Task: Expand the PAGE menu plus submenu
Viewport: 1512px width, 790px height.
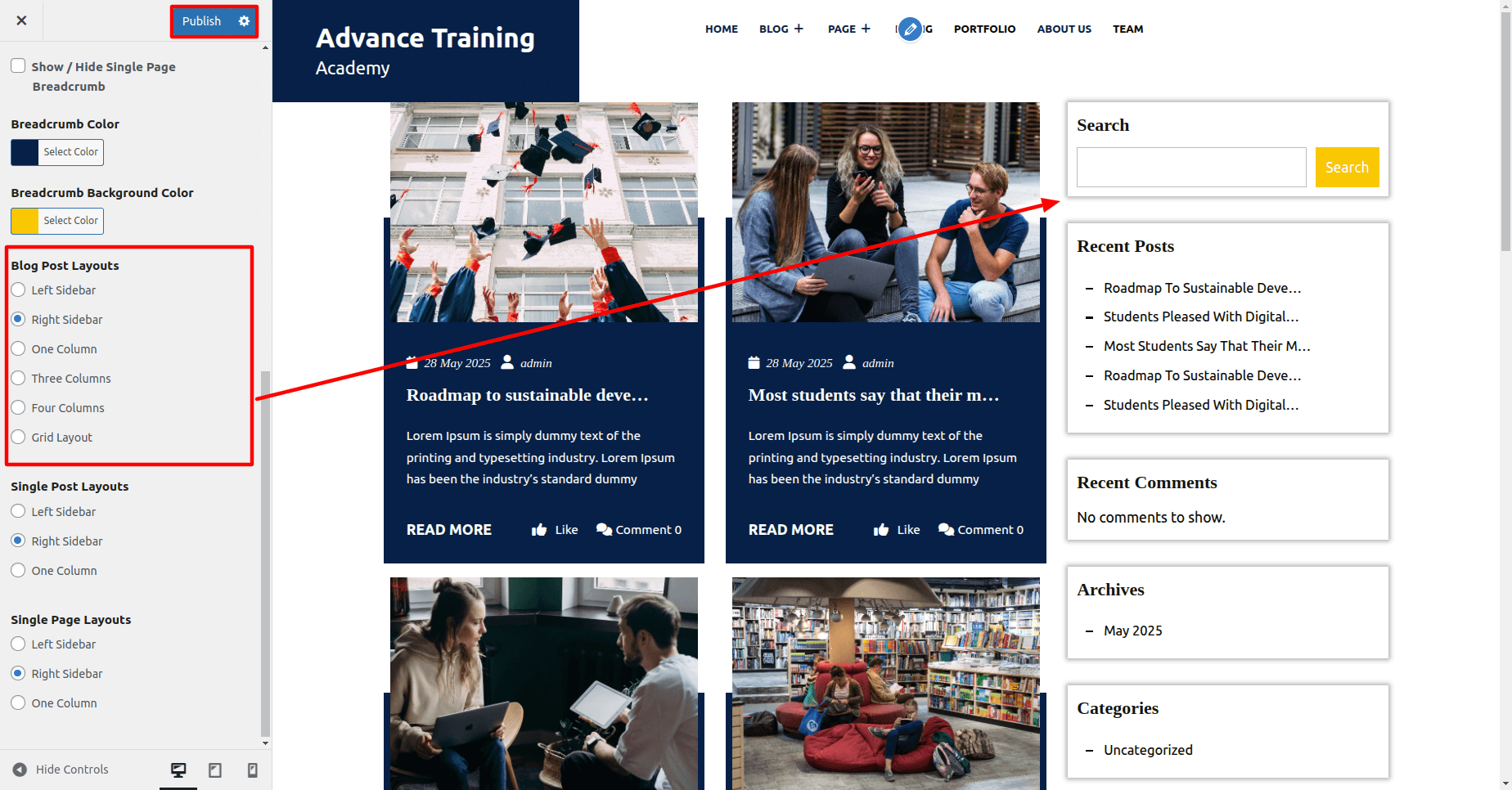Action: click(866, 29)
